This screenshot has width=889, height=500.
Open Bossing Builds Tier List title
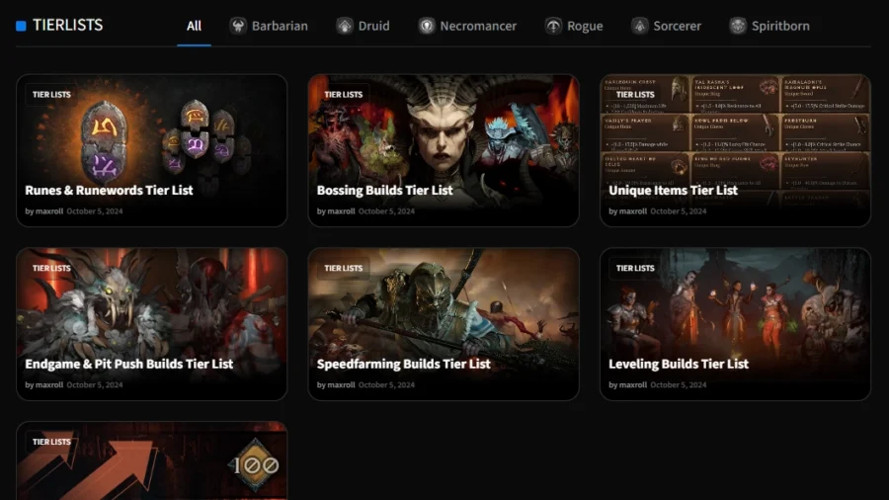tap(384, 190)
